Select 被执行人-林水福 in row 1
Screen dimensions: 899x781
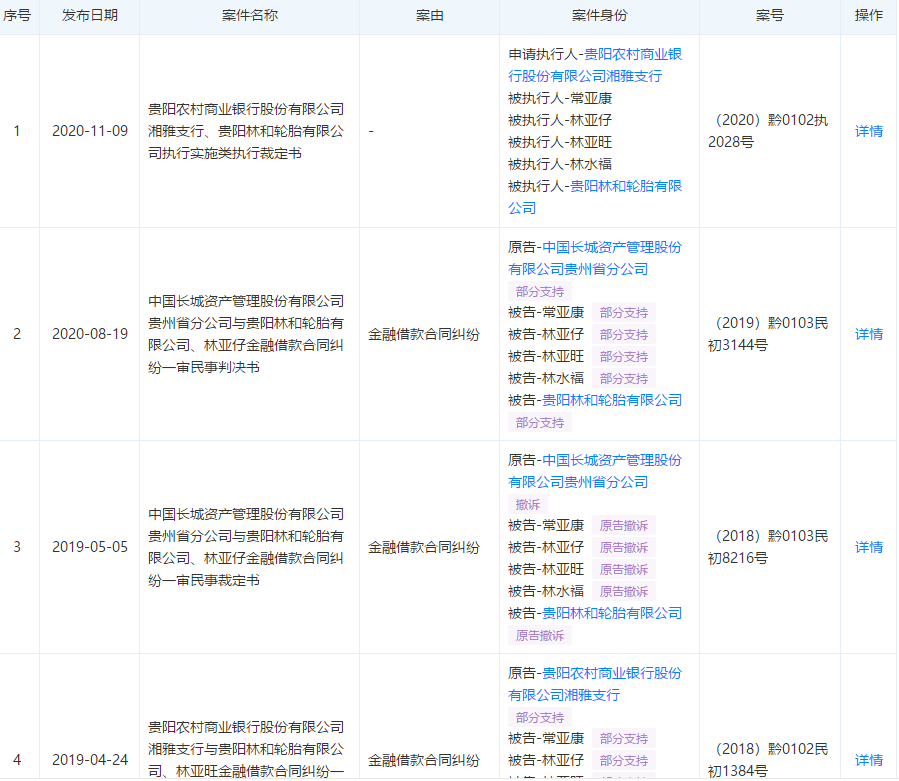(x=560, y=165)
